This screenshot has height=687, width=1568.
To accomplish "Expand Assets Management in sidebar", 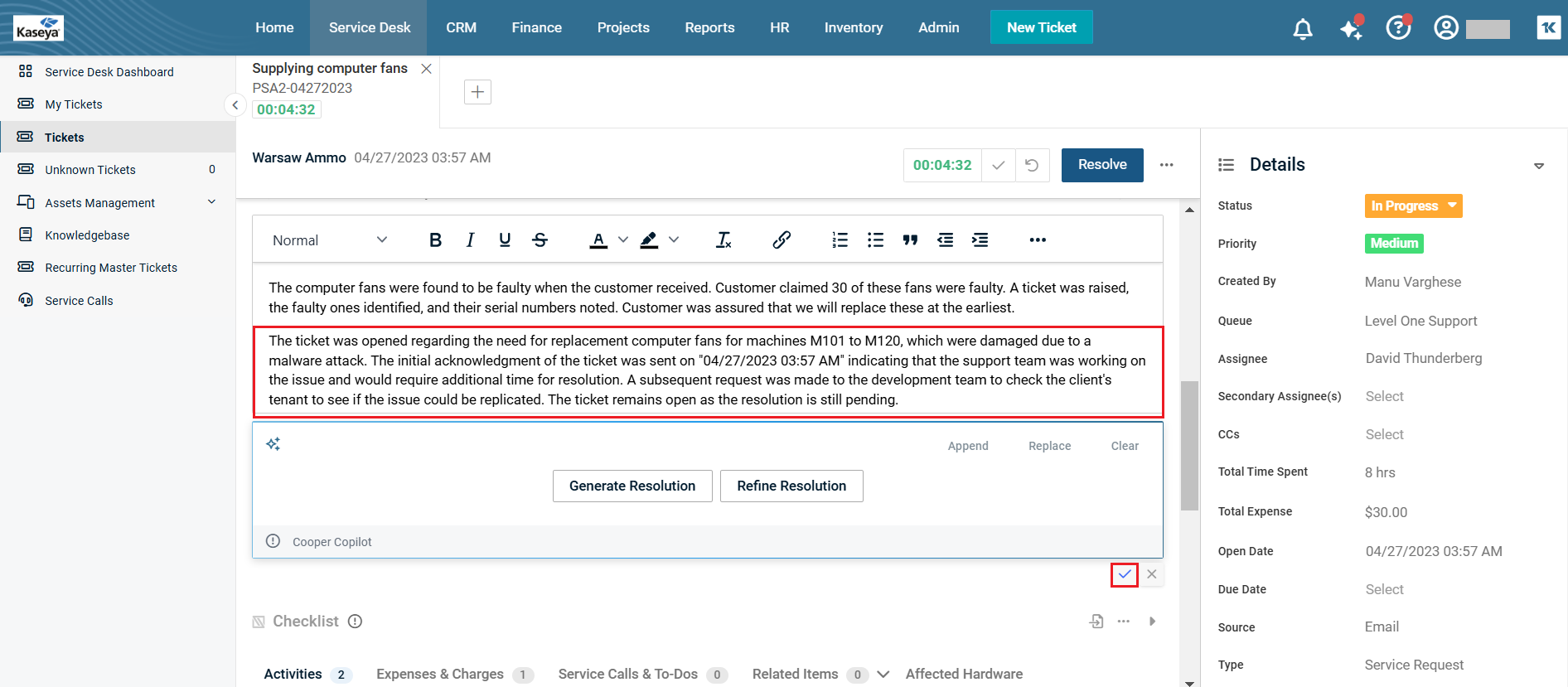I will coord(211,202).
